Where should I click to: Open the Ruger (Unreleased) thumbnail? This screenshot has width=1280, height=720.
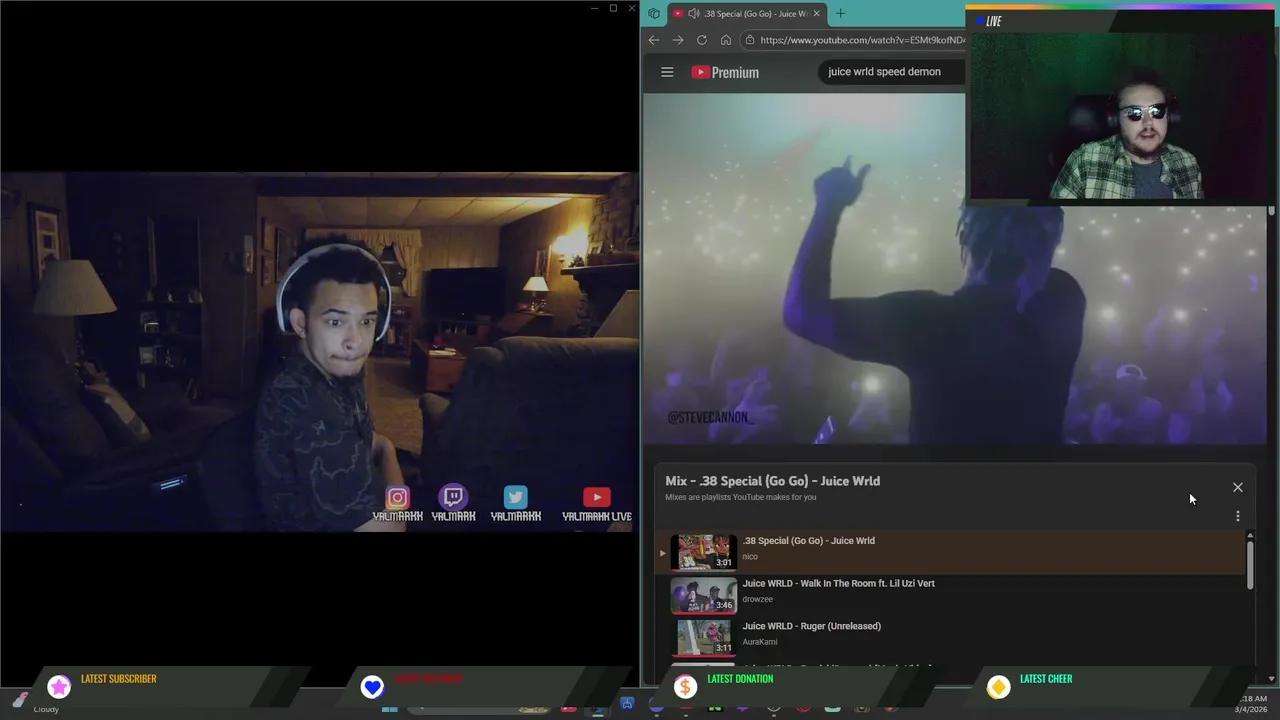coord(704,637)
